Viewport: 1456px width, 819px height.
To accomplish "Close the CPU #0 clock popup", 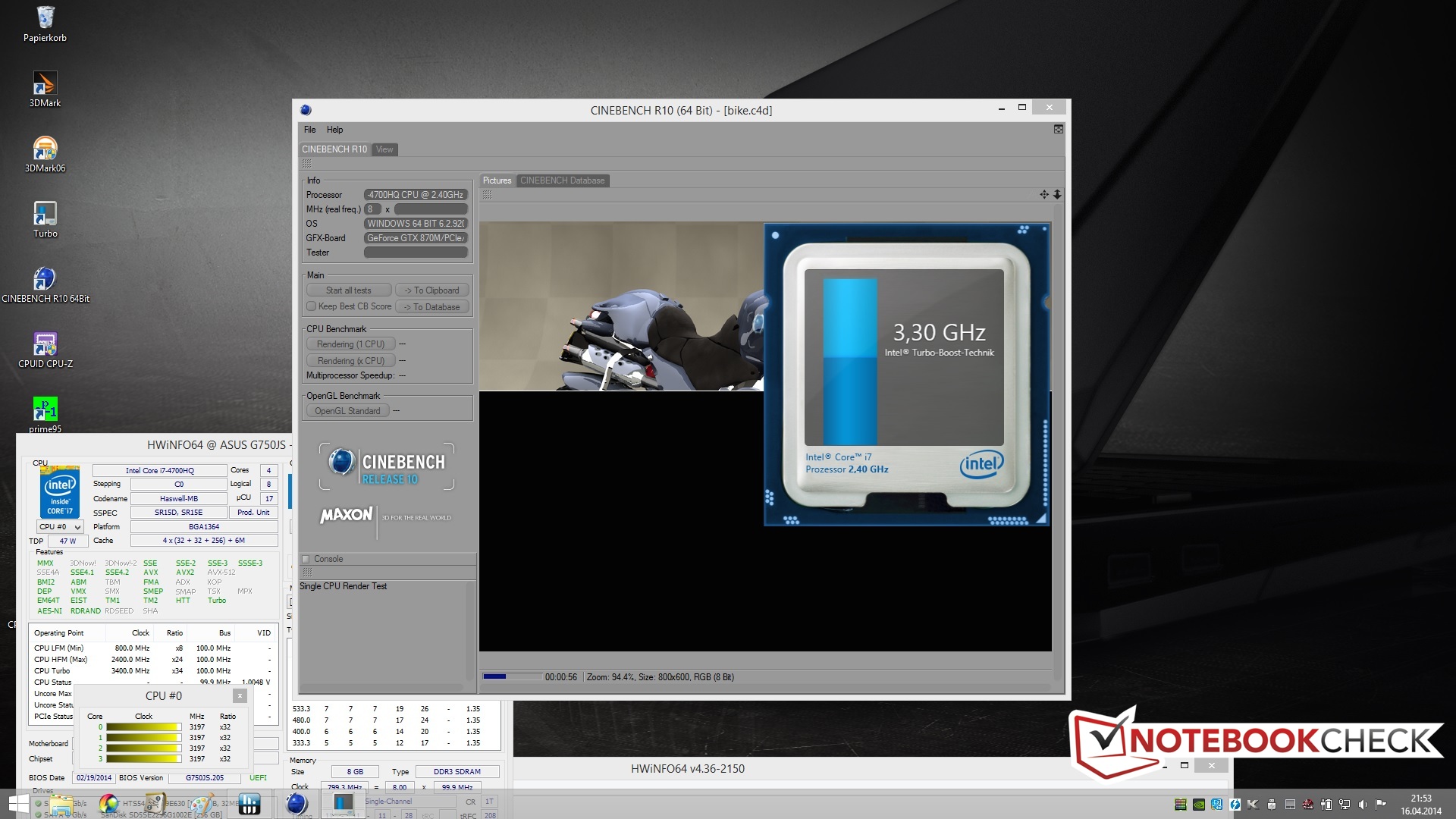I will click(240, 695).
